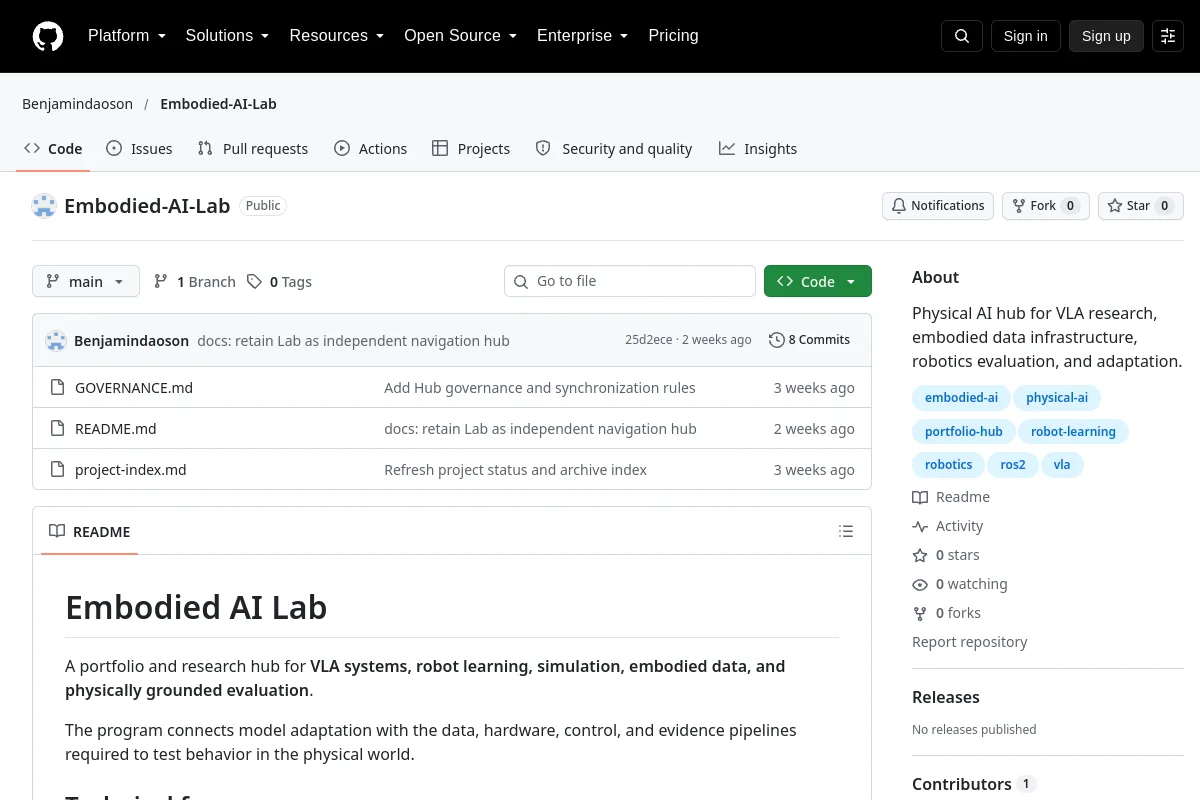The width and height of the screenshot is (1200, 800).
Task: Expand the Solutions menu
Action: tap(228, 36)
